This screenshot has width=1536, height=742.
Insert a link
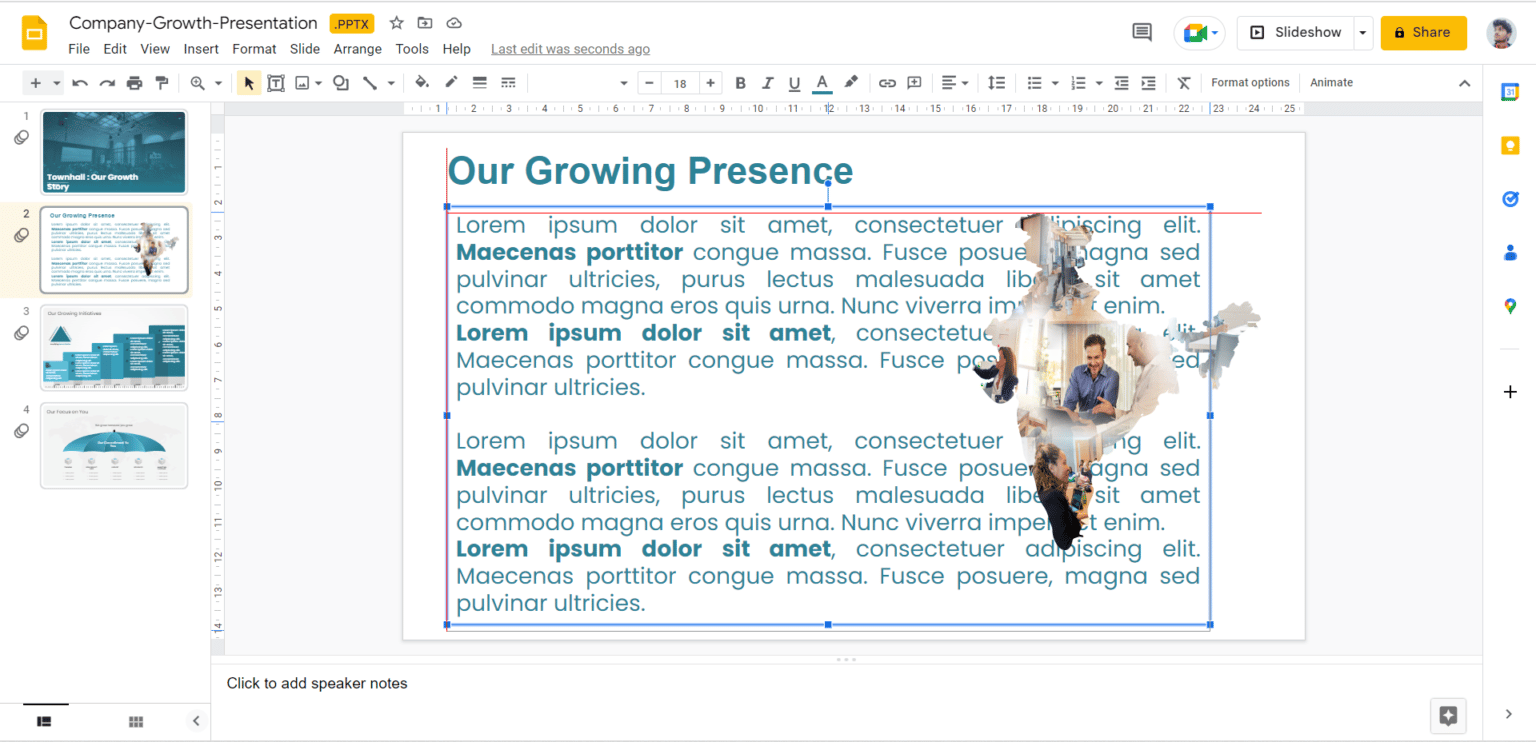pos(887,82)
